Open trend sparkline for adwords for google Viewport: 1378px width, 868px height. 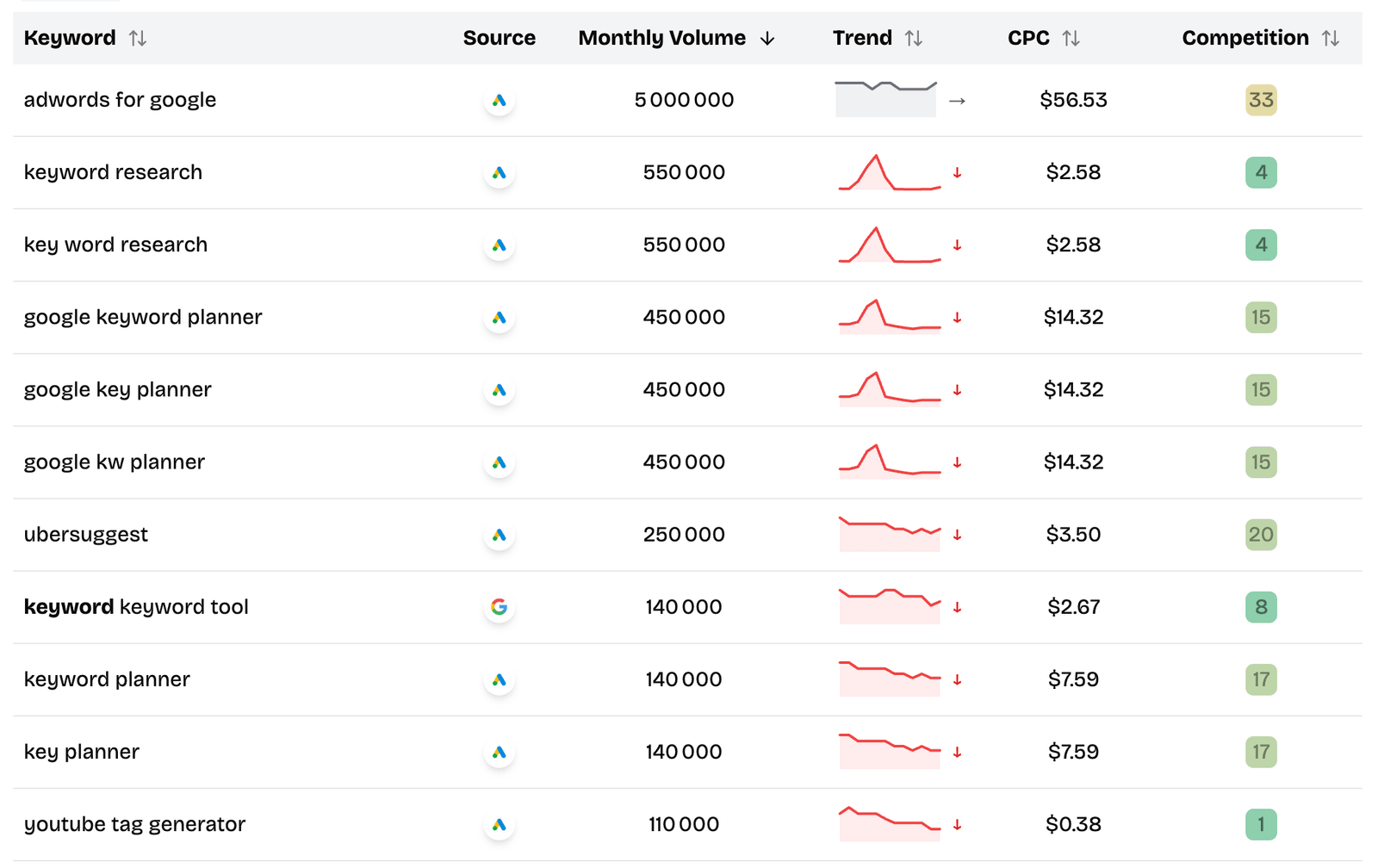tap(886, 99)
